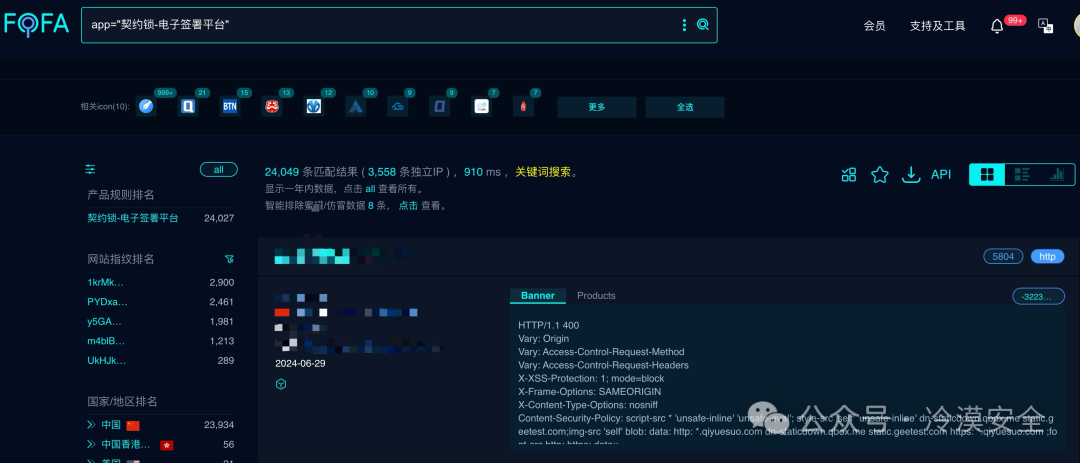Click the API button
The width and height of the screenshot is (1080, 463).
click(x=941, y=174)
